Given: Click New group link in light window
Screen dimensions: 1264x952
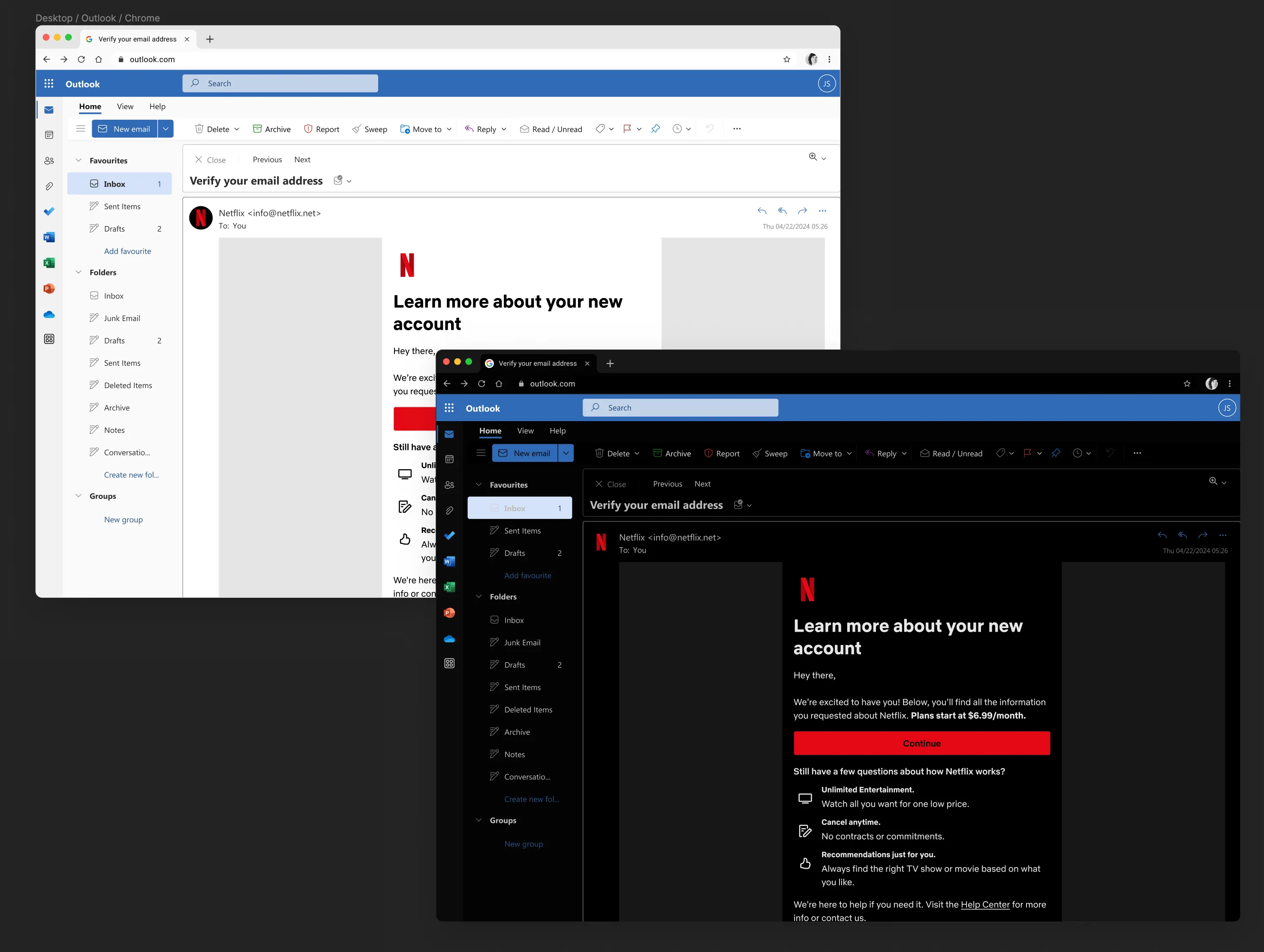Looking at the screenshot, I should click(123, 519).
